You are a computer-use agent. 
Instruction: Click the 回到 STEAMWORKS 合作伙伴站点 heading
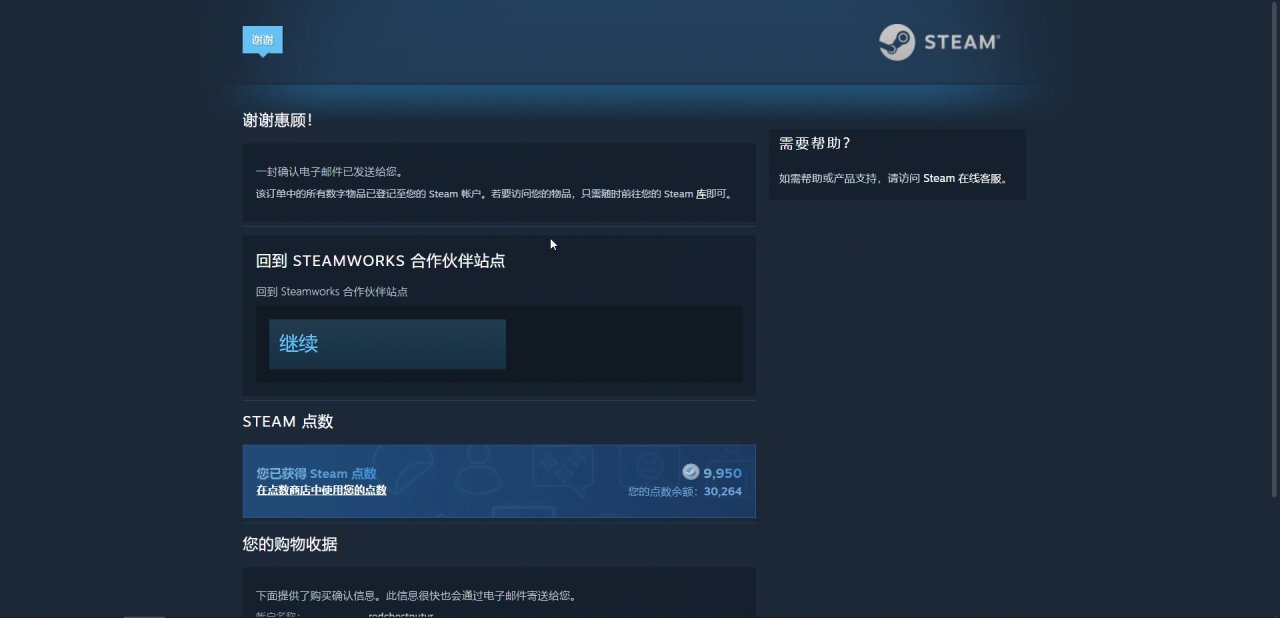tap(380, 261)
